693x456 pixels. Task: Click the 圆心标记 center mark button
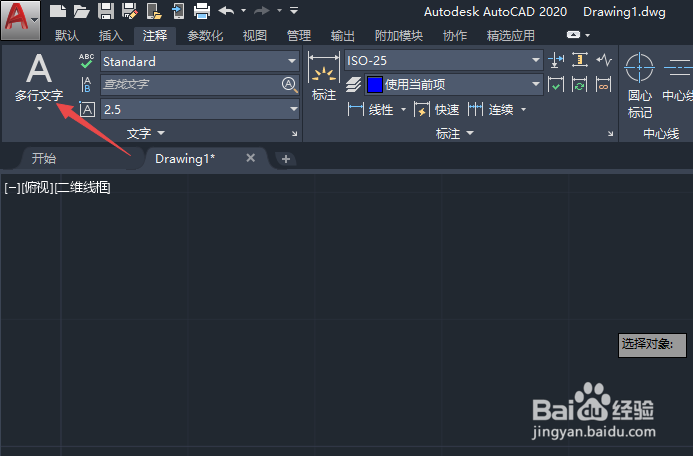(x=640, y=86)
